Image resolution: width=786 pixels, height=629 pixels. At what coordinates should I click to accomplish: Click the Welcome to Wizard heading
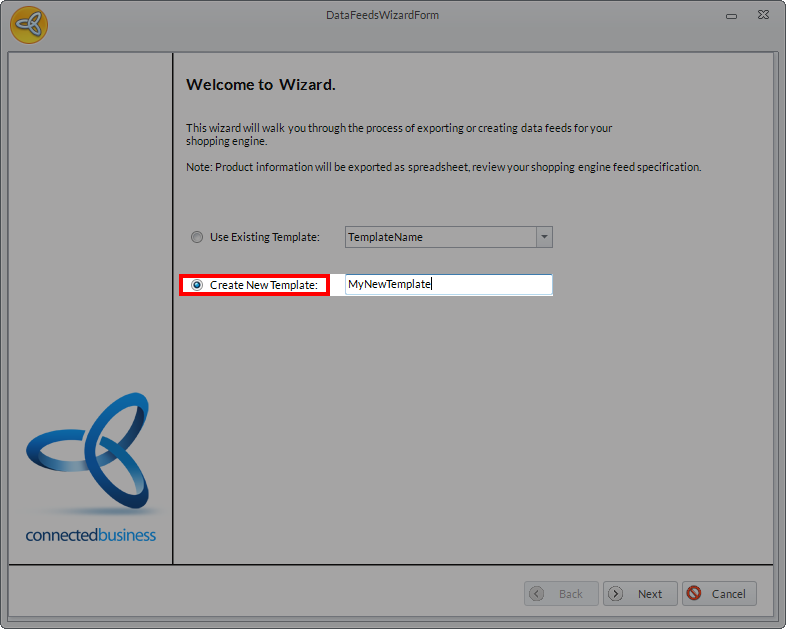(x=261, y=85)
